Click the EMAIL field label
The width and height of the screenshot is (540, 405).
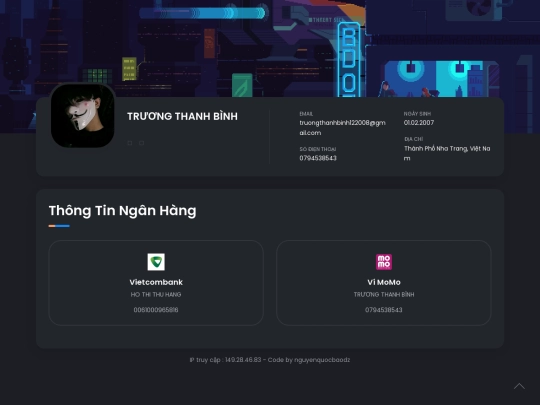(x=306, y=114)
